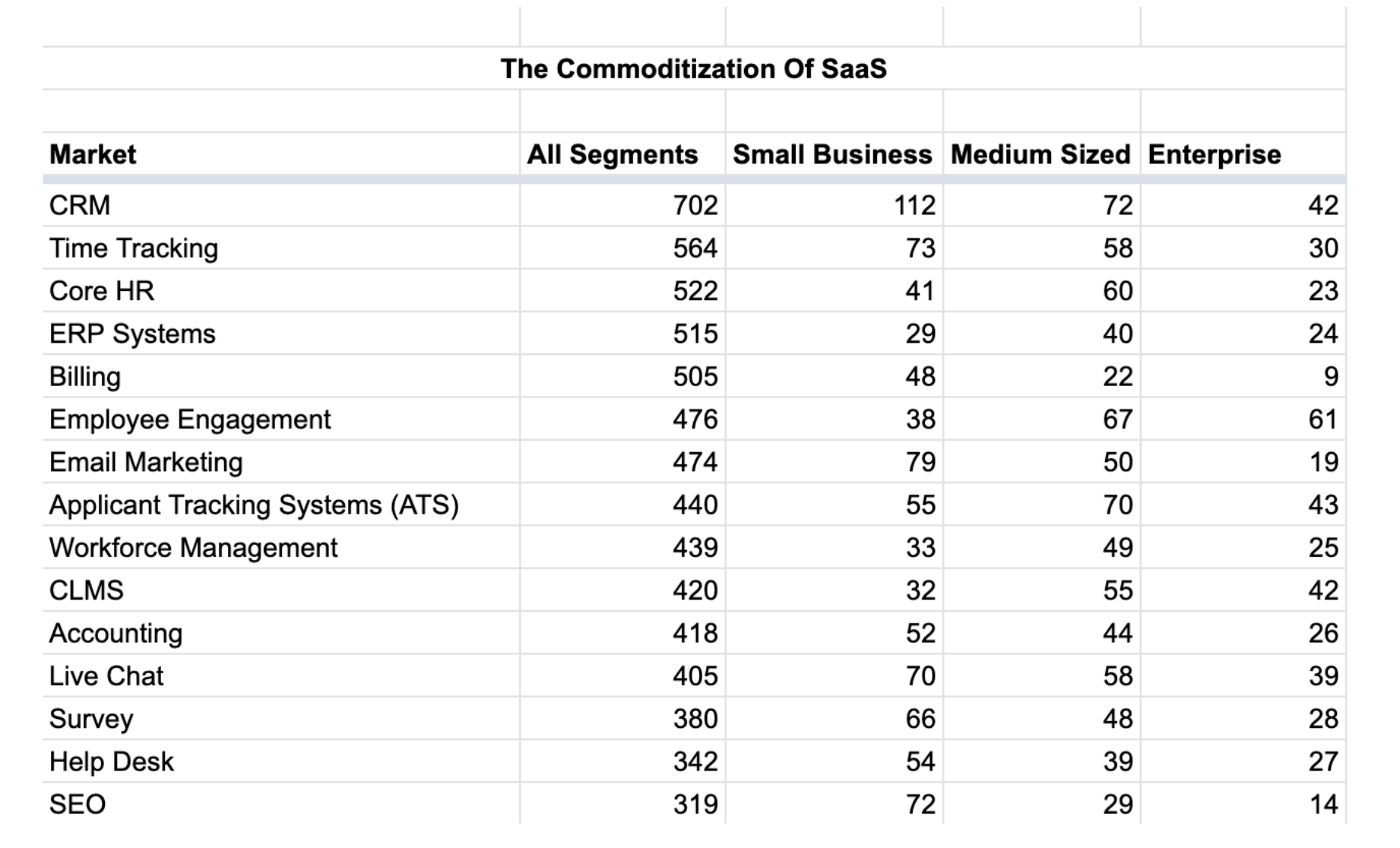Click the 'Small Business' header cell
Viewport: 1400px width, 848px height.
tap(832, 155)
